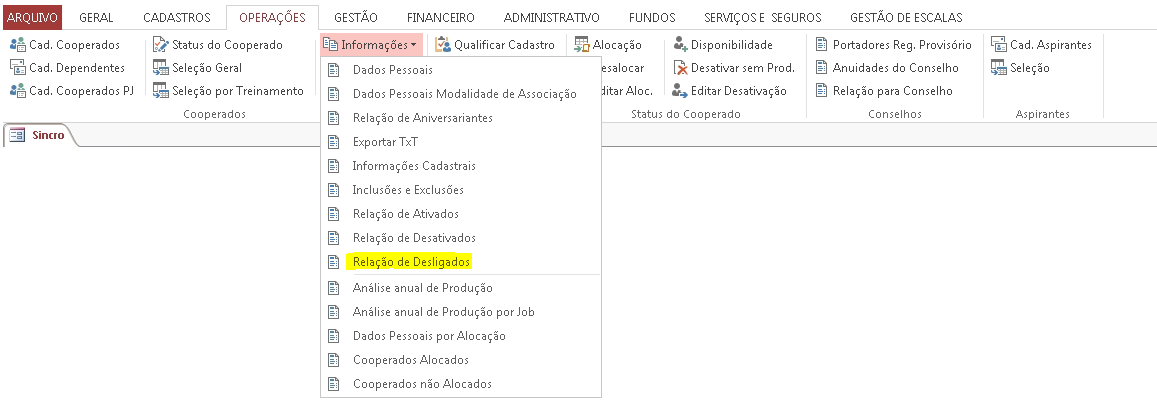This screenshot has width=1157, height=418.
Task: Click the Disponibilidade icon
Action: pos(680,45)
